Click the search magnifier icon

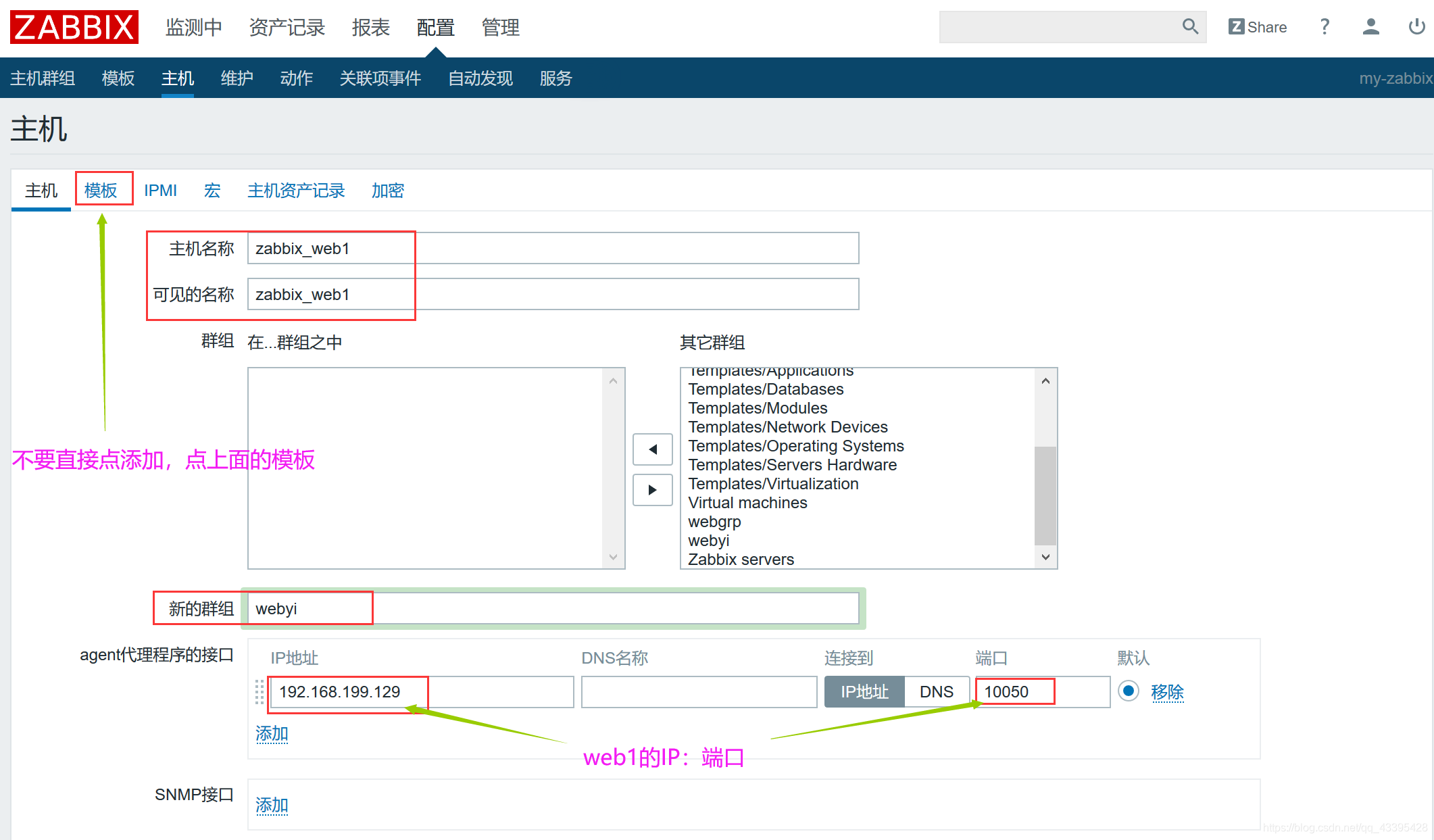point(1190,26)
